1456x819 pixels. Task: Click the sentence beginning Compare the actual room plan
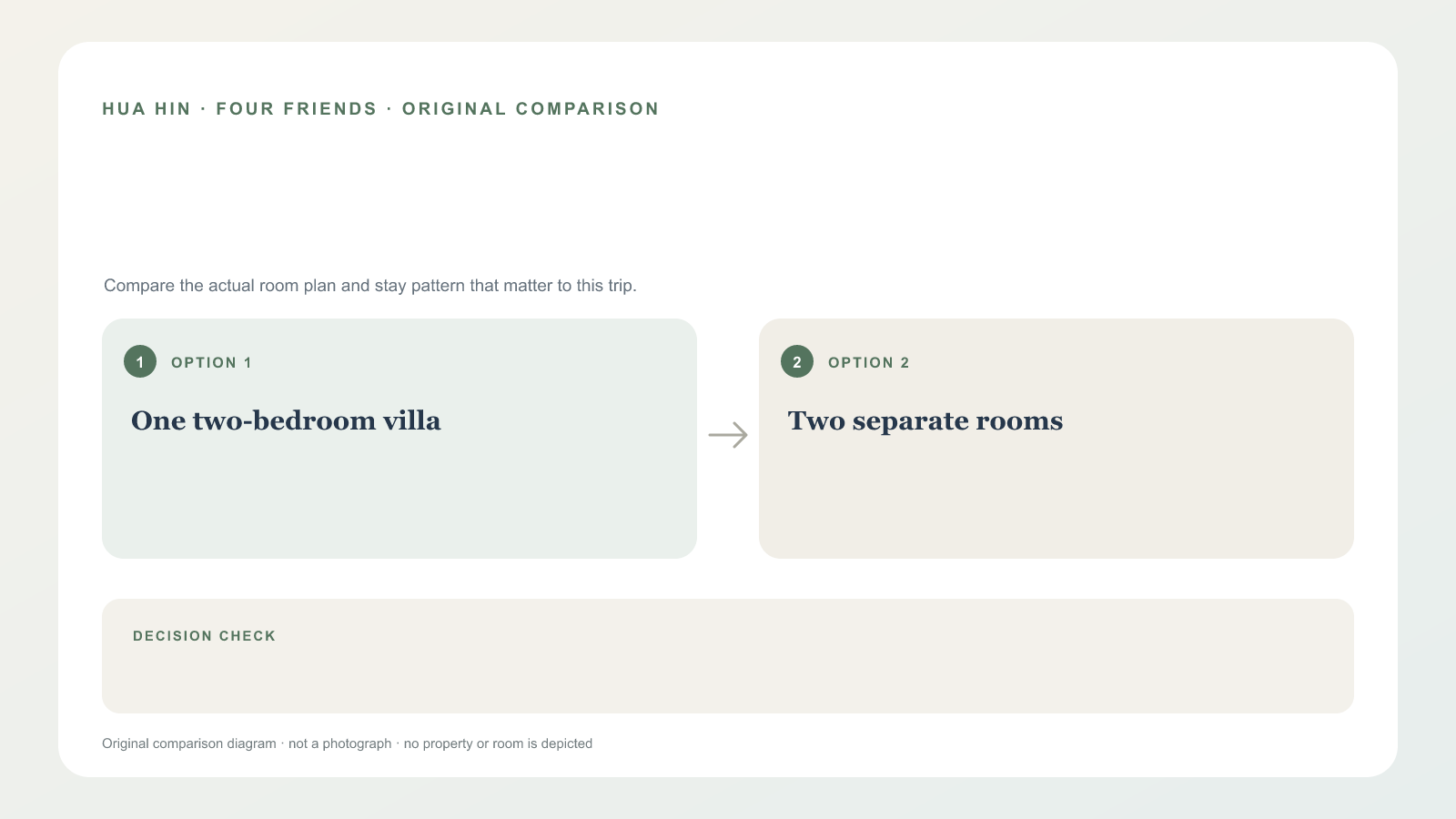click(370, 286)
